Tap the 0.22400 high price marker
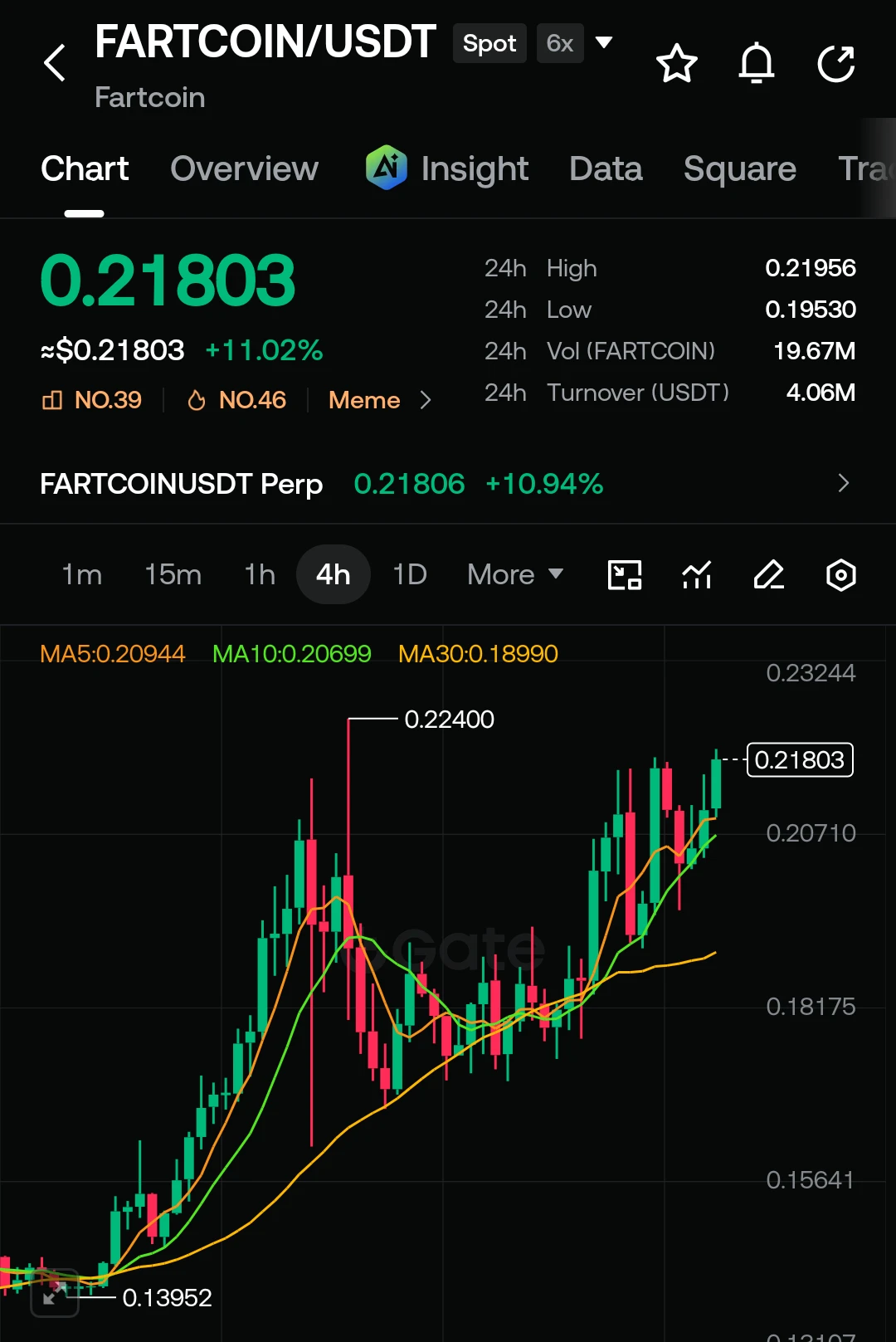The image size is (896, 1342). pyautogui.click(x=449, y=719)
